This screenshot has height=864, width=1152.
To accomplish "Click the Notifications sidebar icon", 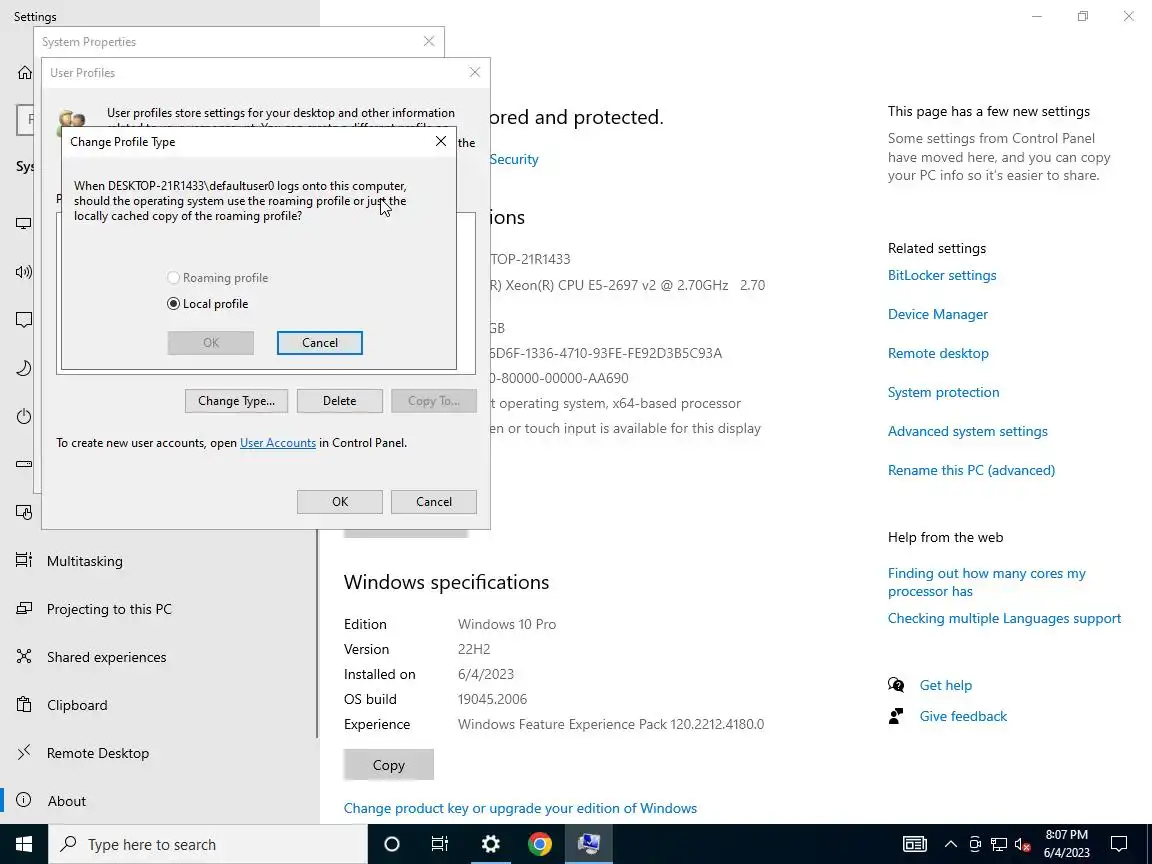I will pyautogui.click(x=24, y=320).
